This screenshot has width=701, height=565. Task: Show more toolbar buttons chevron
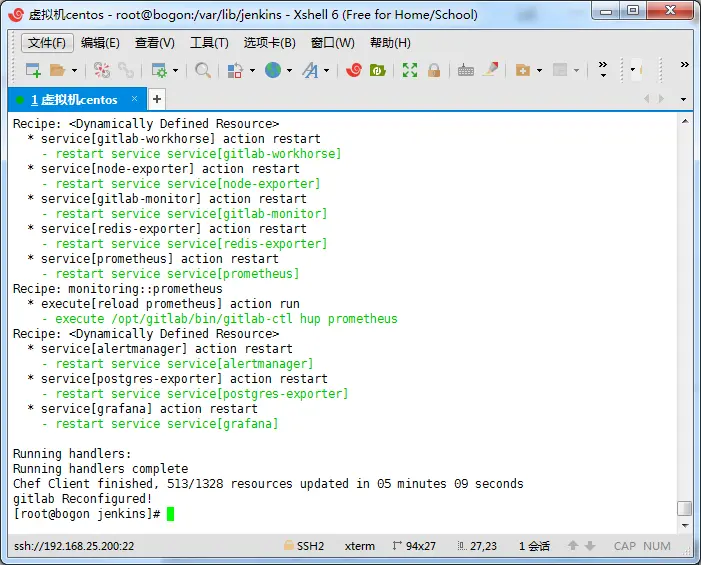click(x=603, y=69)
